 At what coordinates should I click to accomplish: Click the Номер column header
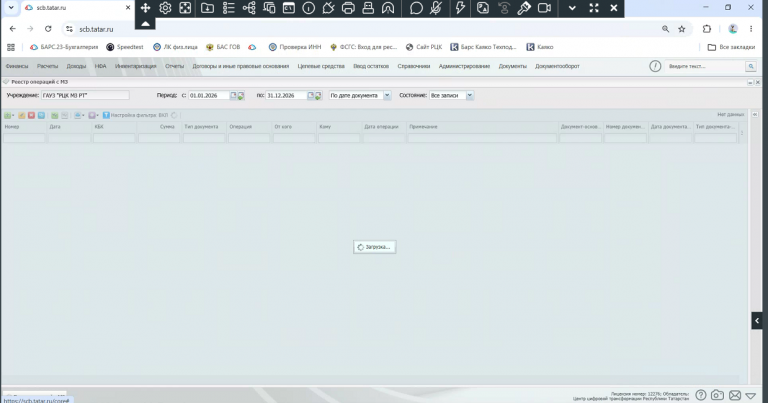pyautogui.click(x=24, y=127)
